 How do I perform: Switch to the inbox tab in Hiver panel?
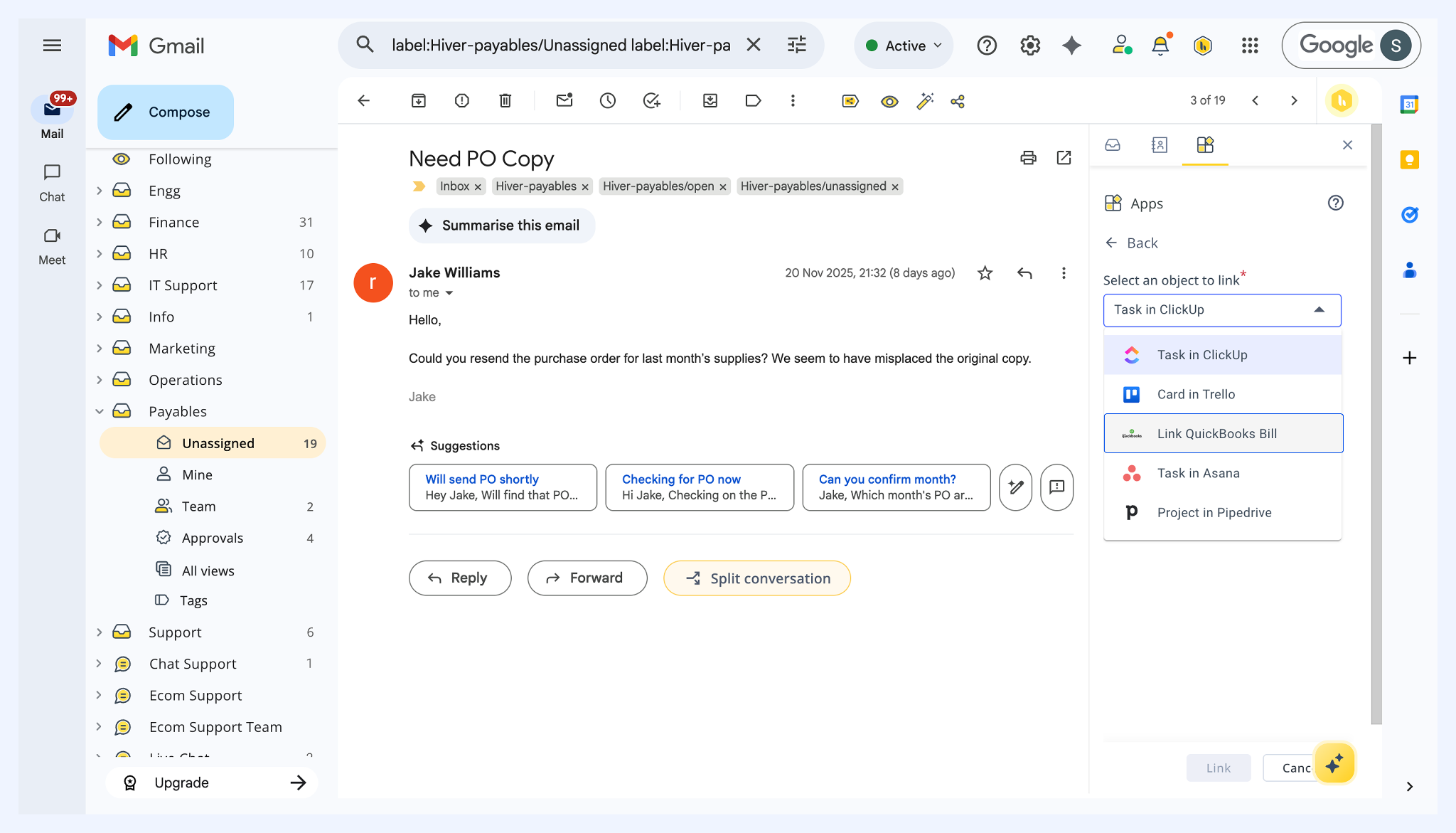coord(1113,145)
